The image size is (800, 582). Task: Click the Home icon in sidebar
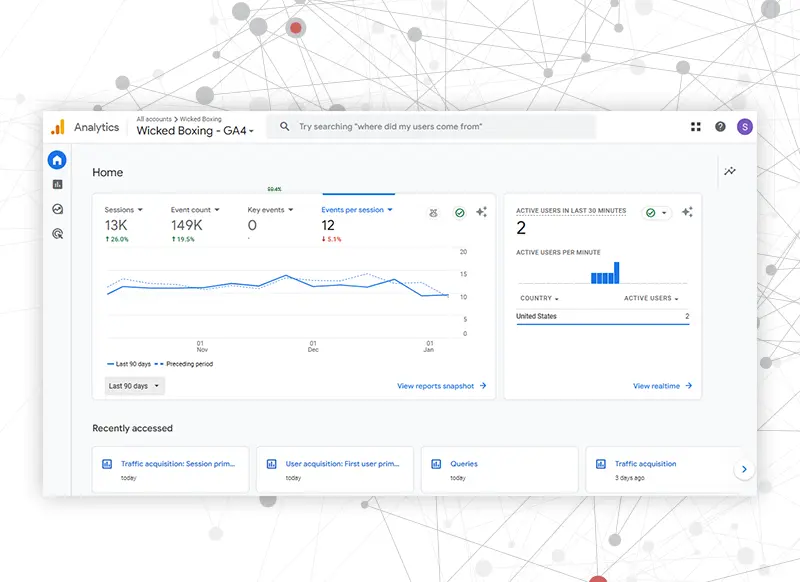click(x=57, y=160)
